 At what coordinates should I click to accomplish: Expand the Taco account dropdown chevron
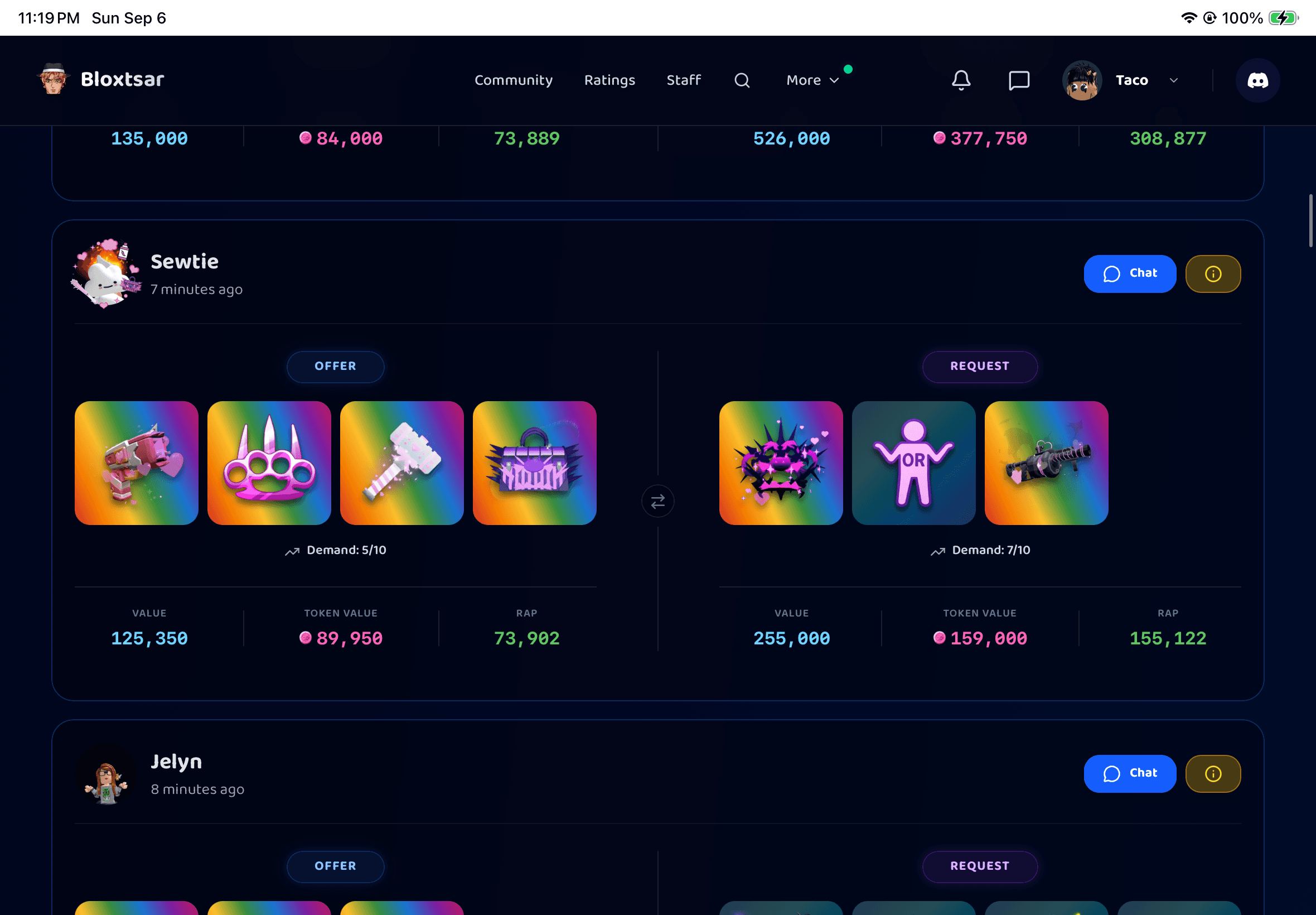pyautogui.click(x=1173, y=80)
